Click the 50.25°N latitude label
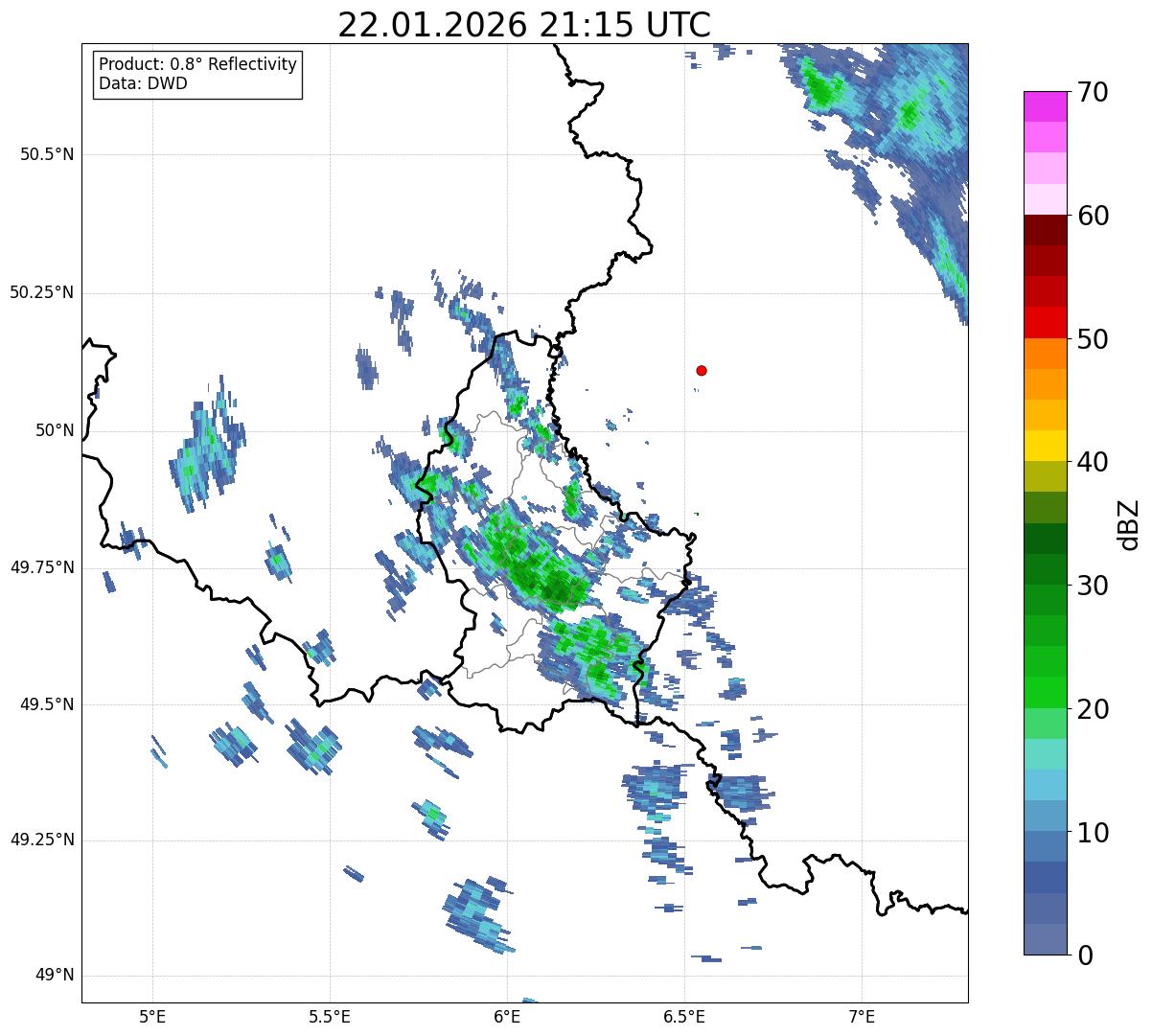 [x=42, y=292]
